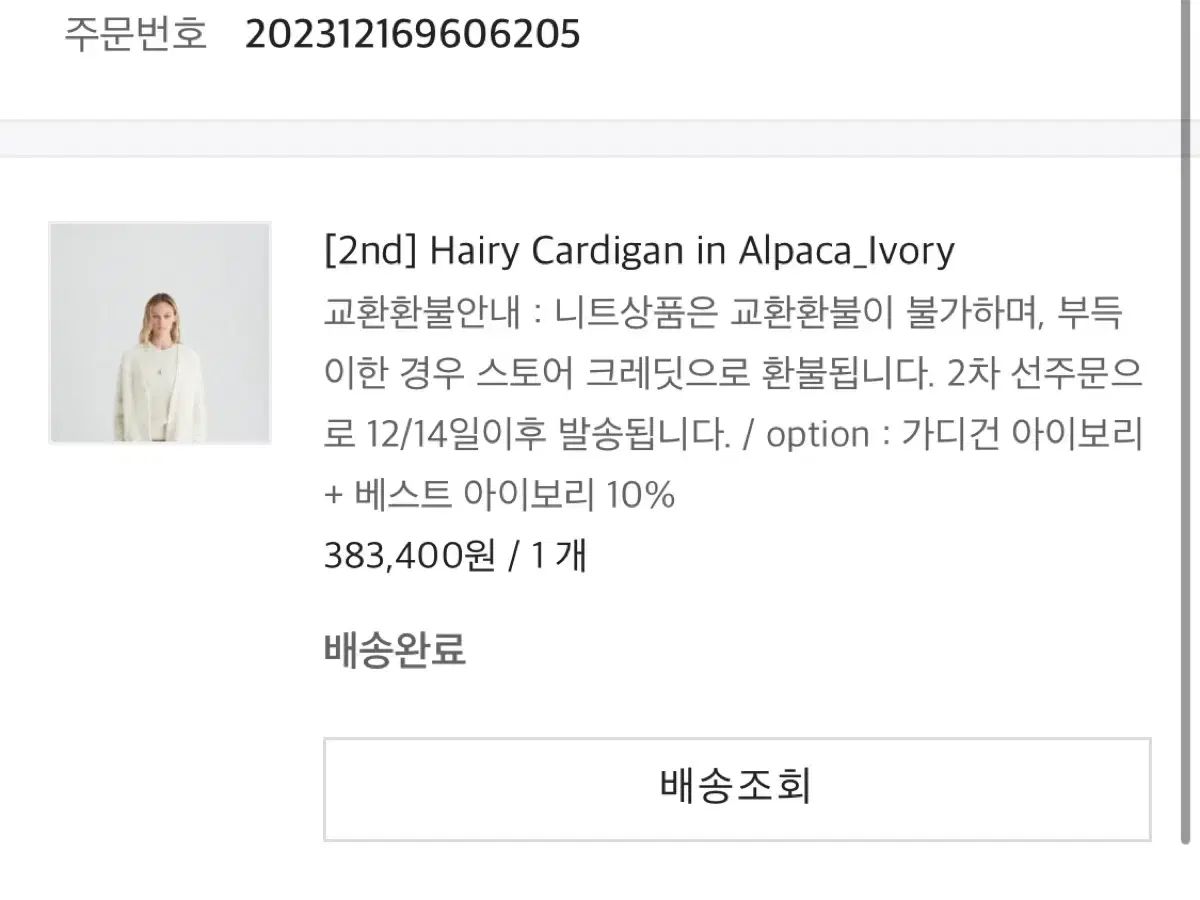The height and width of the screenshot is (900, 1200).
Task: Open the Hairy Cardigan in Alpaca_Ivory title
Action: pyautogui.click(x=639, y=250)
